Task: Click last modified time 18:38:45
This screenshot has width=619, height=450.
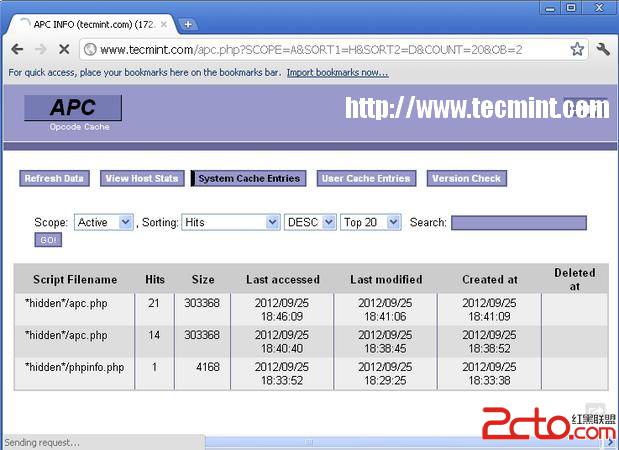Action: coord(385,349)
